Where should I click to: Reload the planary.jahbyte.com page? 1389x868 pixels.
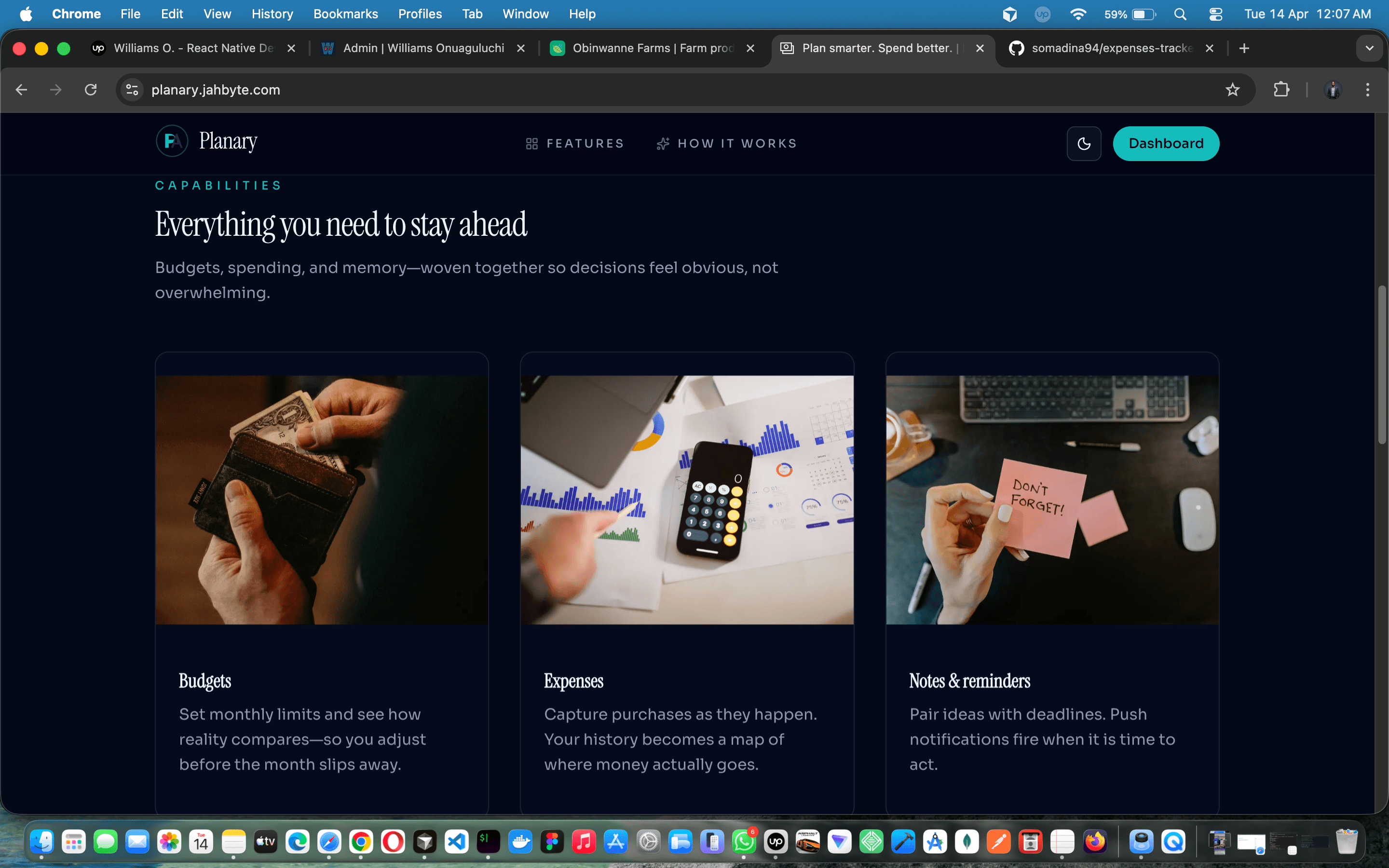(91, 90)
